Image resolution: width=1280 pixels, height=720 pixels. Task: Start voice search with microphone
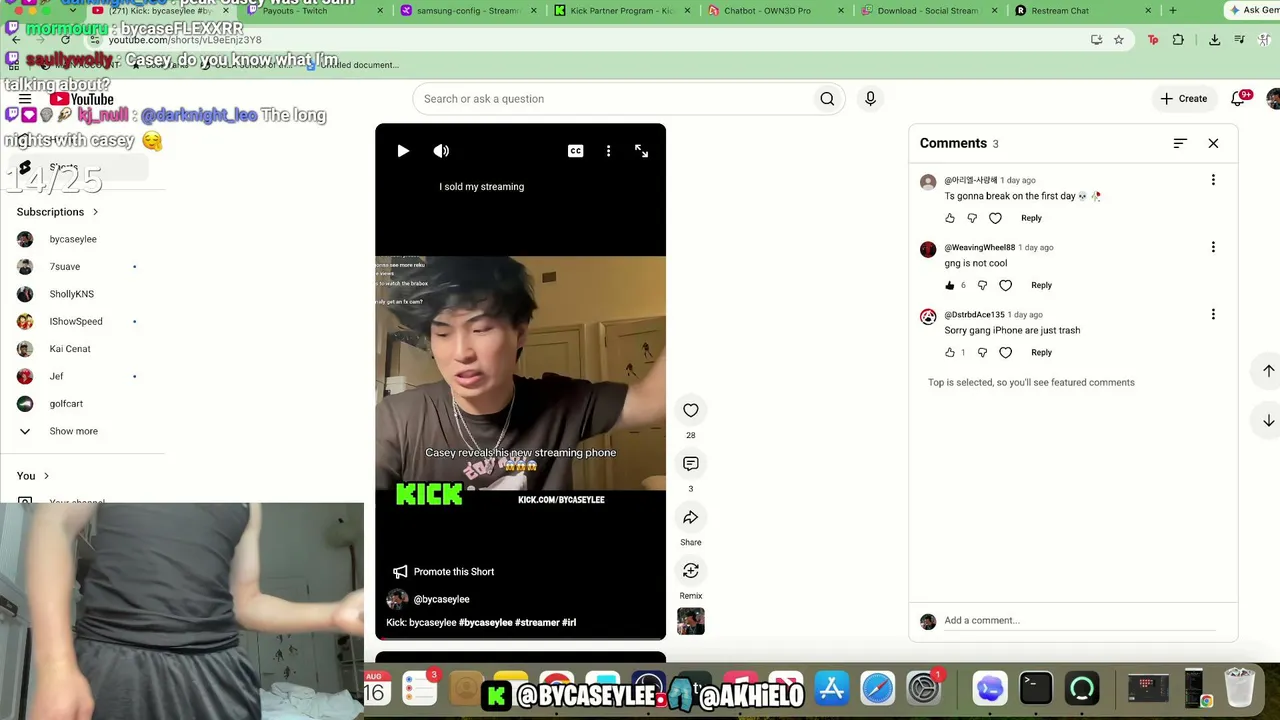coord(870,99)
